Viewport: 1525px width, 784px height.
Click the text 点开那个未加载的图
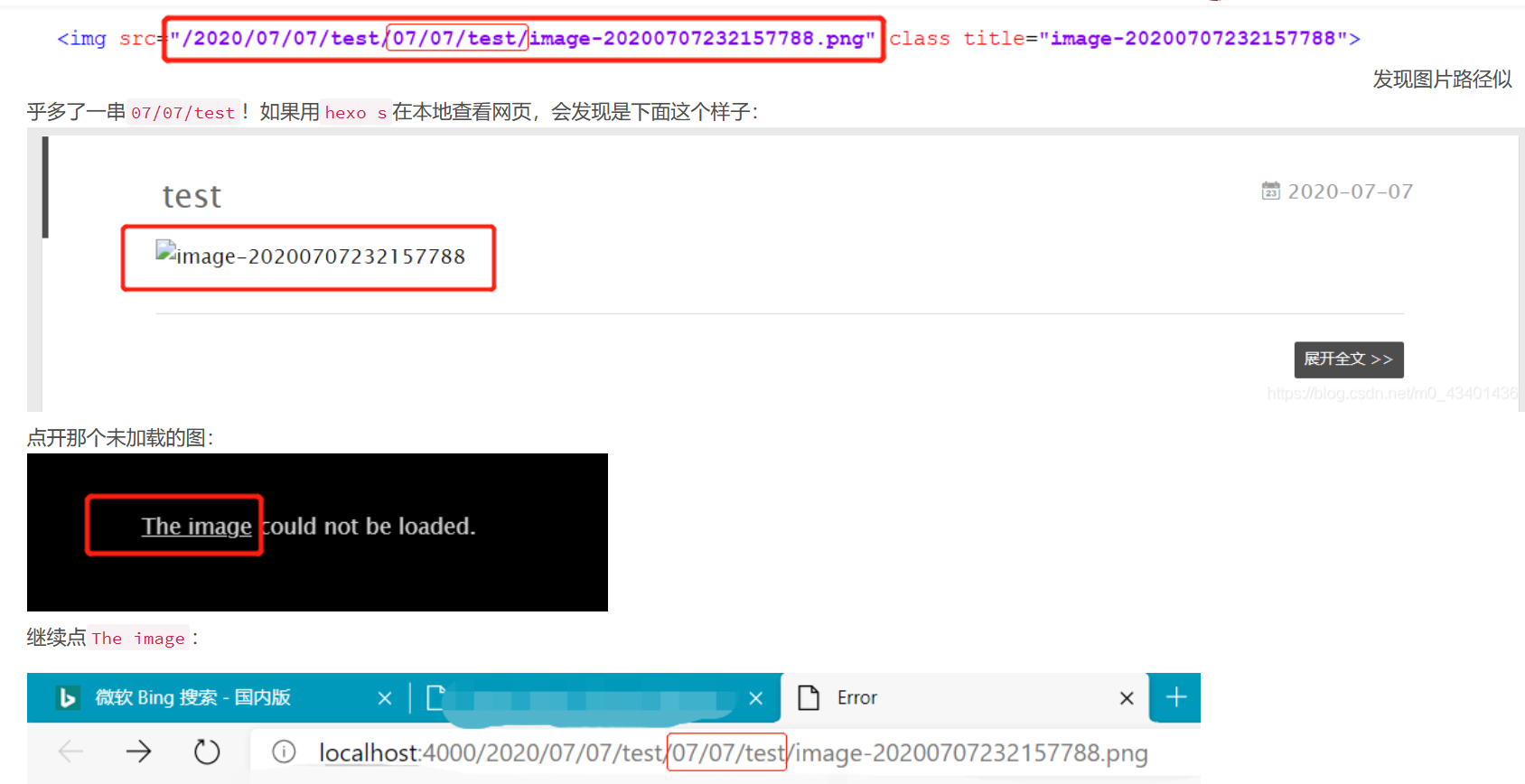(x=120, y=438)
